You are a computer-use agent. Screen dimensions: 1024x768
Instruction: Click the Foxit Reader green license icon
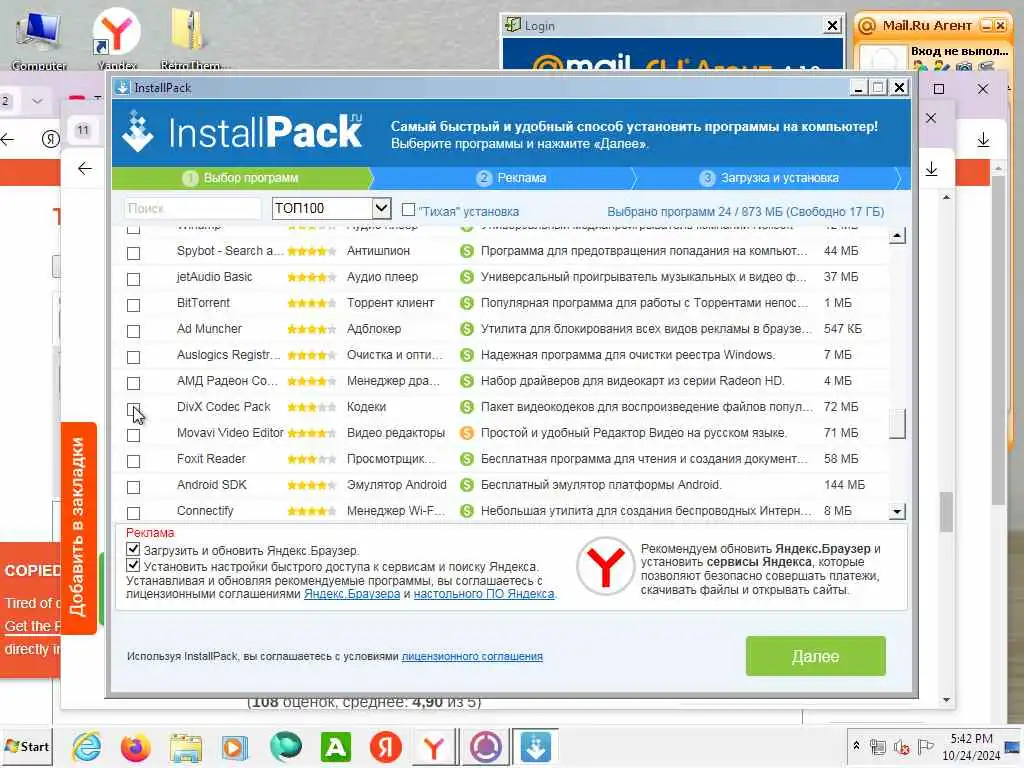tap(466, 459)
